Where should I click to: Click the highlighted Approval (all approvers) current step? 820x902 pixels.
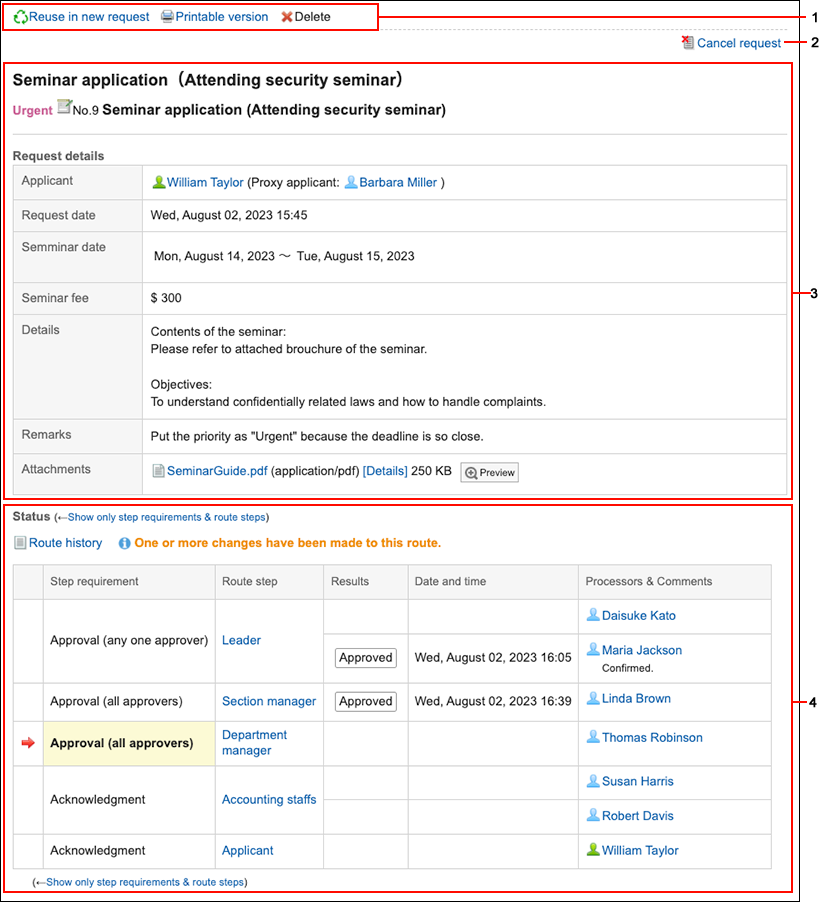pyautogui.click(x=129, y=743)
